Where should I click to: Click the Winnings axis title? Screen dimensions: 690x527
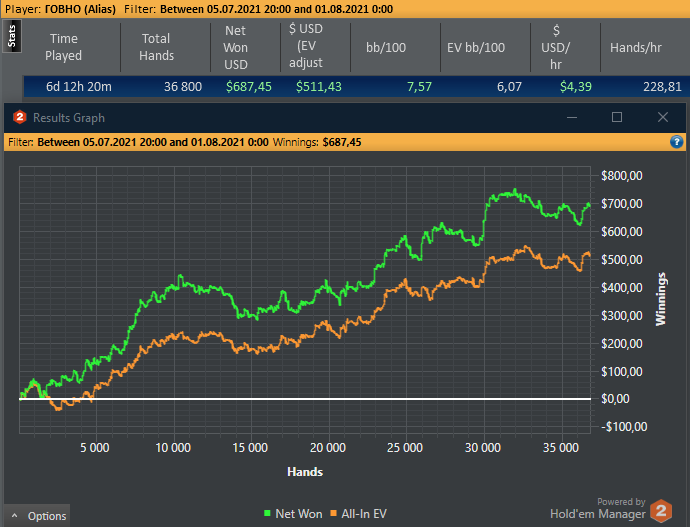click(x=661, y=299)
